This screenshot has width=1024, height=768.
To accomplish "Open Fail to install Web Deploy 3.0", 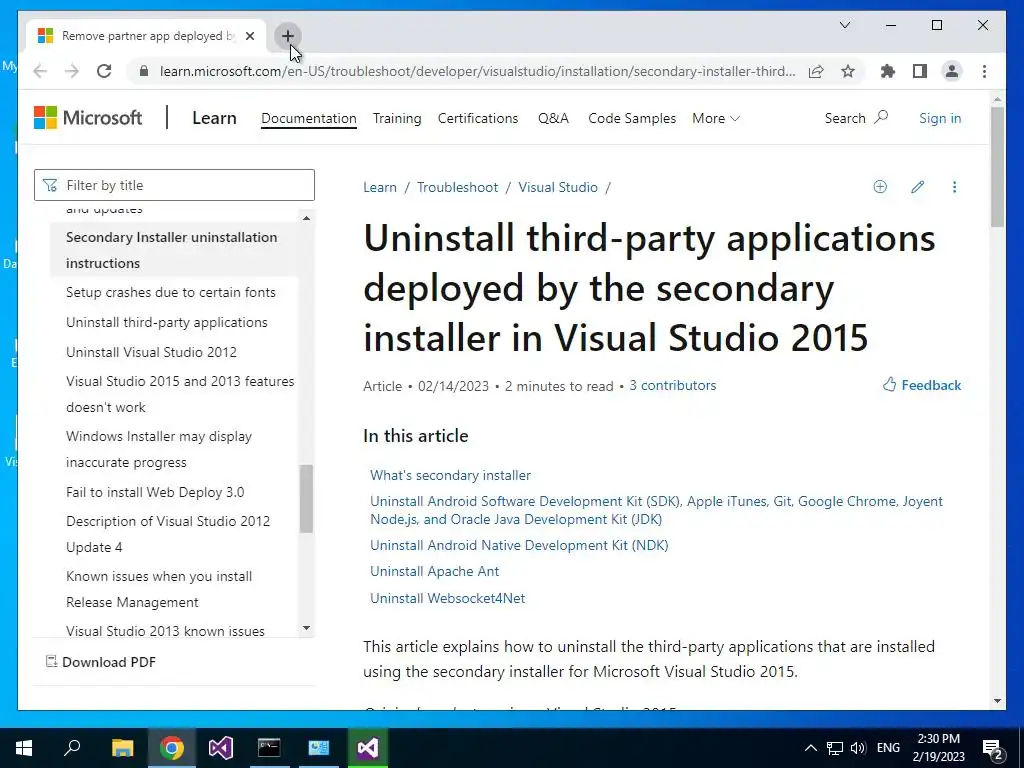I will click(155, 492).
